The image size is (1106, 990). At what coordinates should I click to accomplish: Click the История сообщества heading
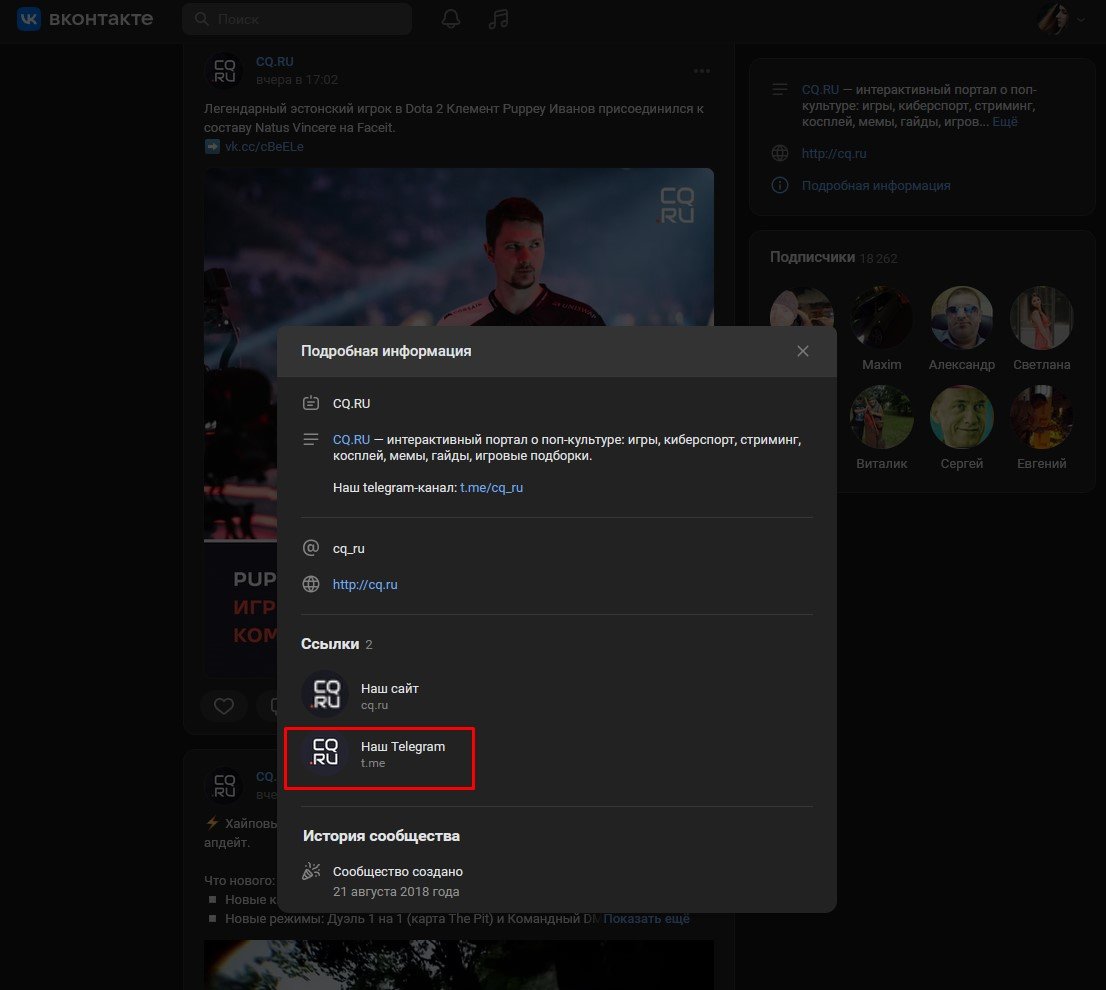(381, 836)
